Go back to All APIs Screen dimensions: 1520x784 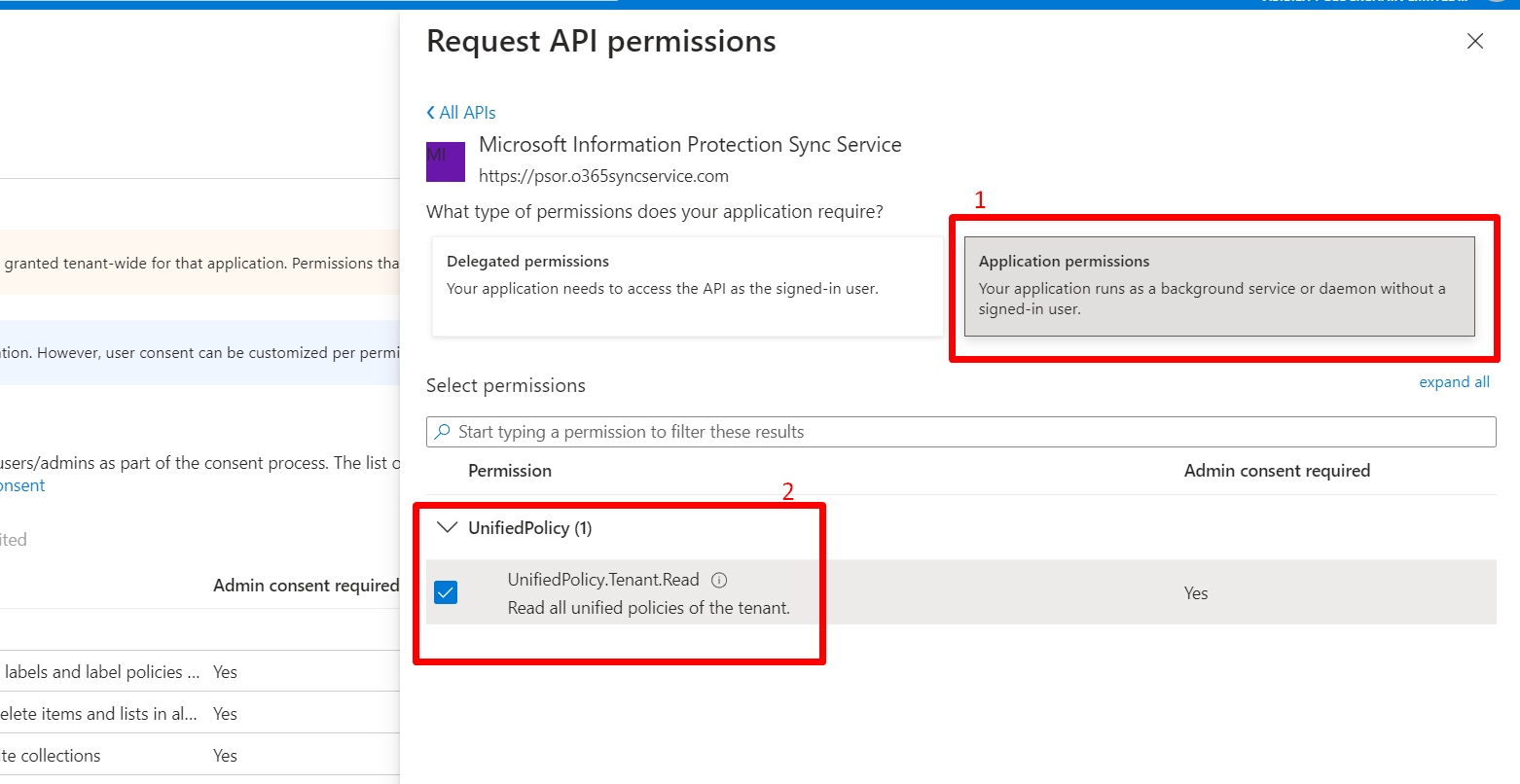[x=467, y=113]
